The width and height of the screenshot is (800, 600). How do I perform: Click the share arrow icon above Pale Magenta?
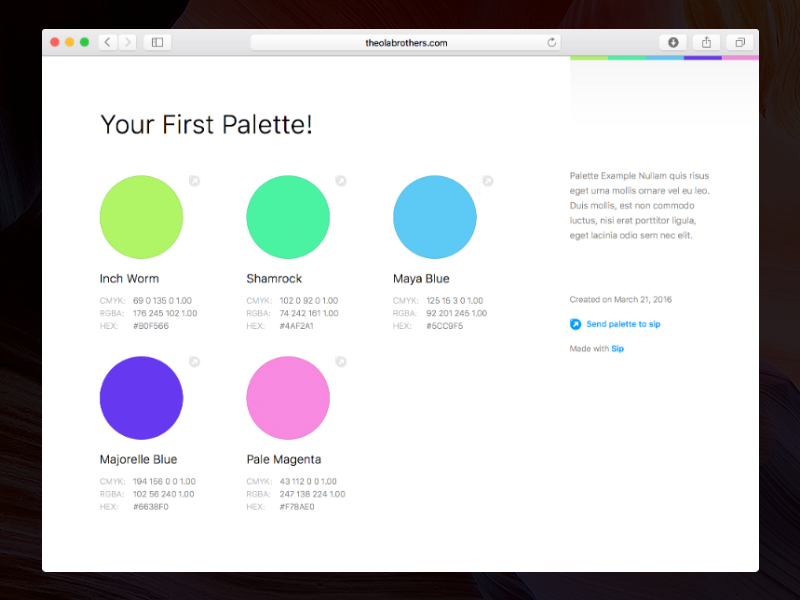(x=341, y=362)
